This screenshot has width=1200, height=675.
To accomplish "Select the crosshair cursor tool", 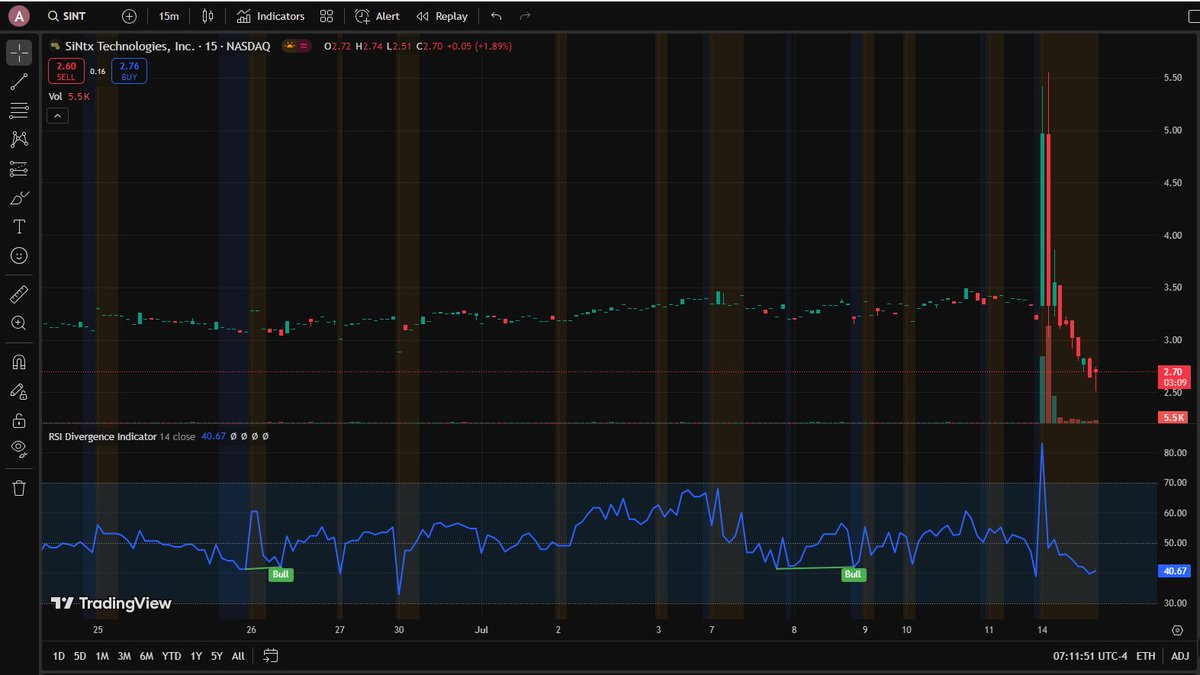I will coord(19,52).
